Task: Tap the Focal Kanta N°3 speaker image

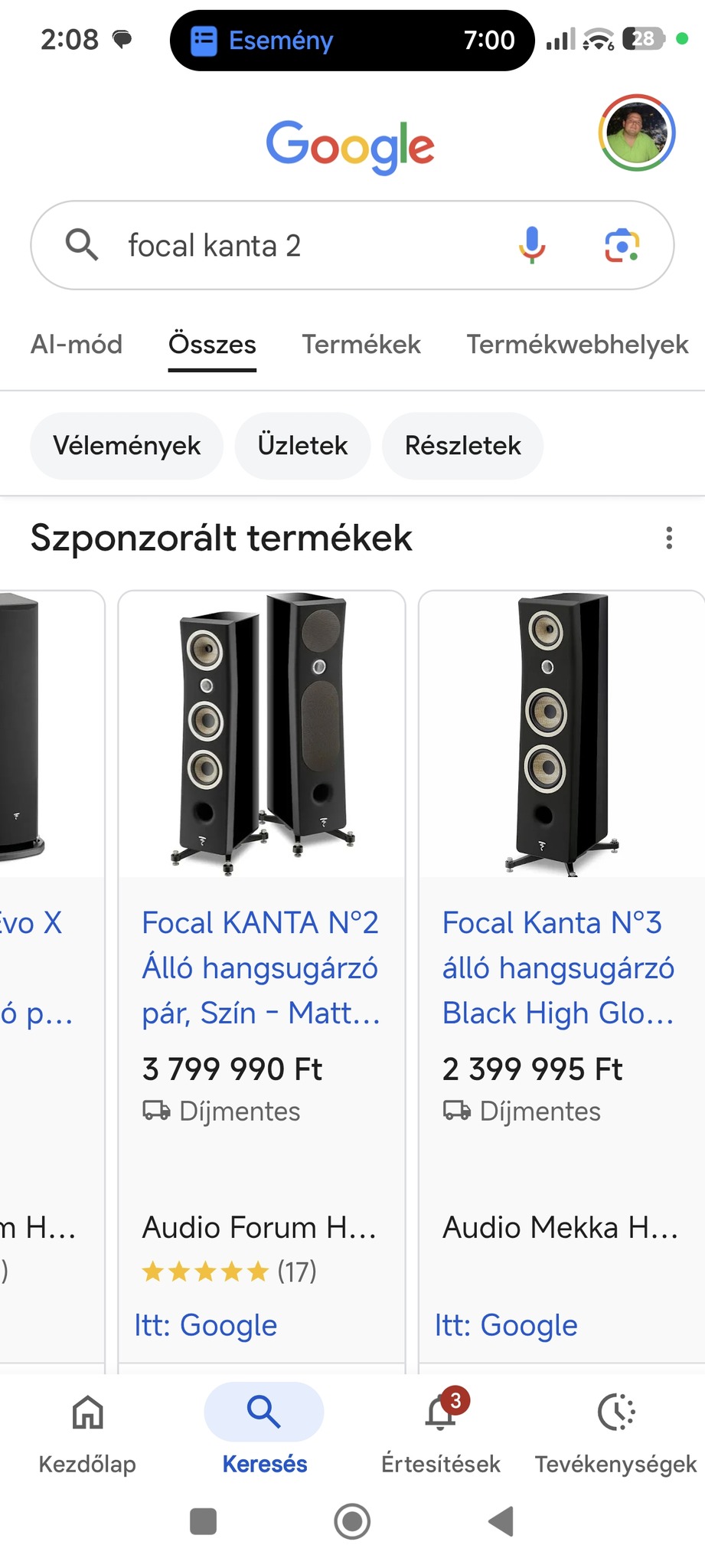Action: tap(561, 734)
